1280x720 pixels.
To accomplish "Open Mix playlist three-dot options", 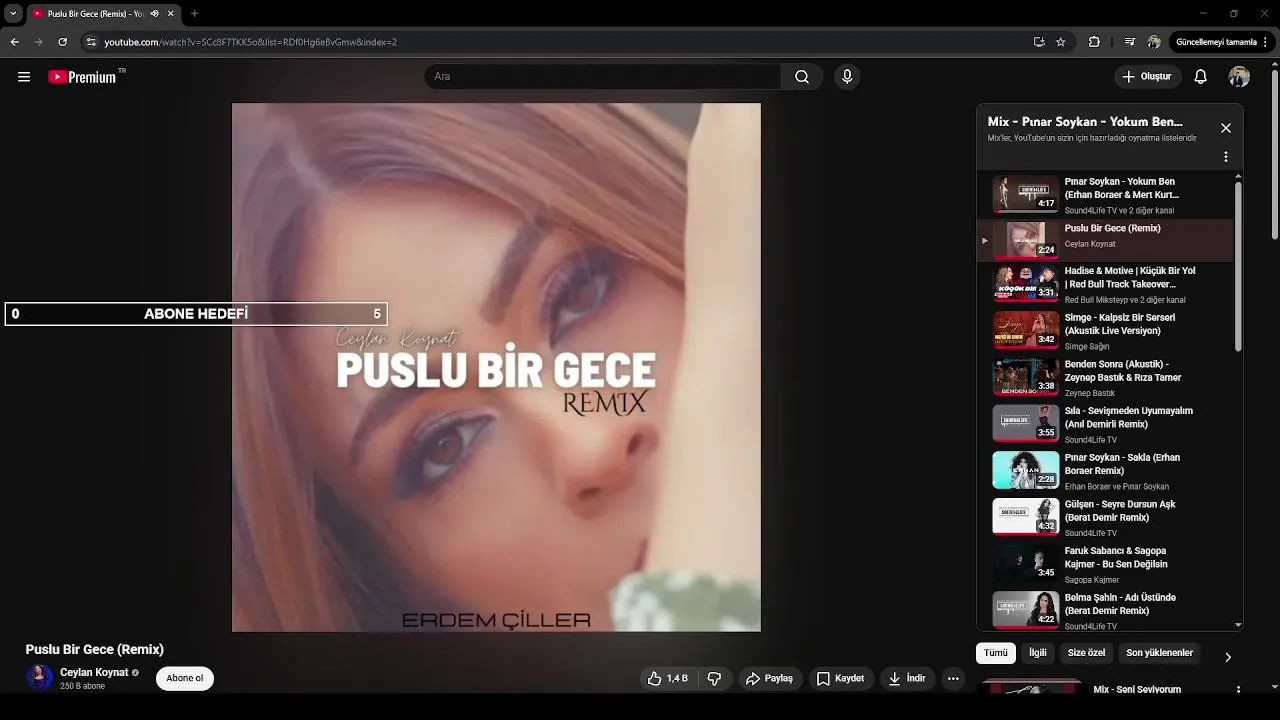I will (1226, 157).
